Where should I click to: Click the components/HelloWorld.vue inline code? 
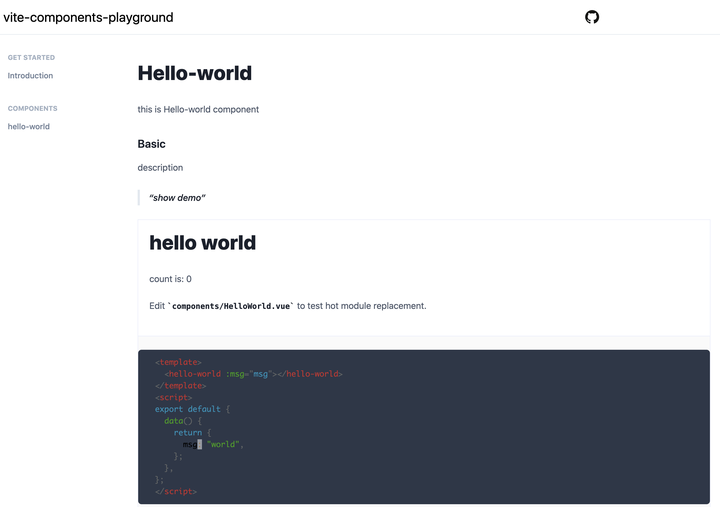(233, 306)
